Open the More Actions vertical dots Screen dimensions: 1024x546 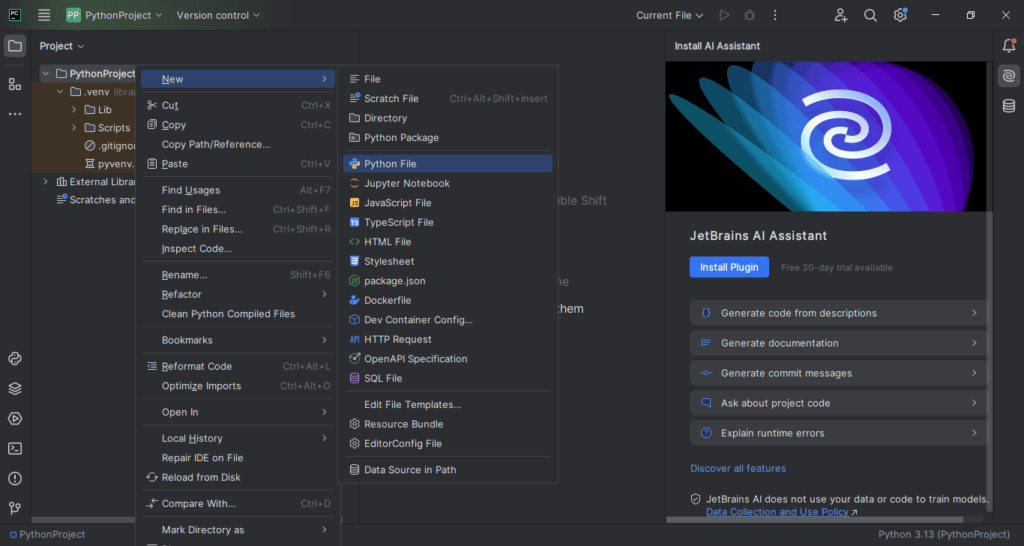[775, 15]
